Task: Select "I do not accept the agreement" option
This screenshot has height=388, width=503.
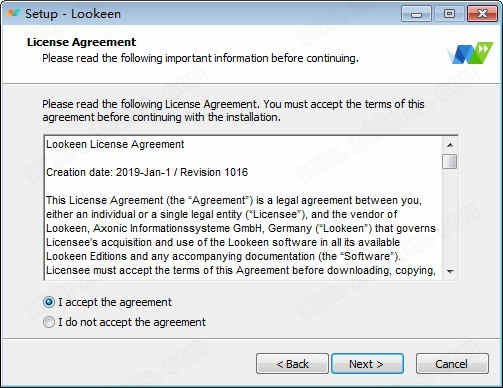Action: 49,322
